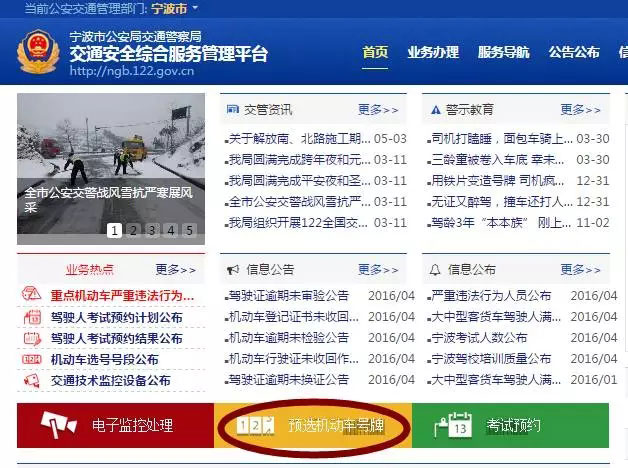Click the 信息公布 bell icon
Viewport: 628px width, 468px height.
(435, 270)
